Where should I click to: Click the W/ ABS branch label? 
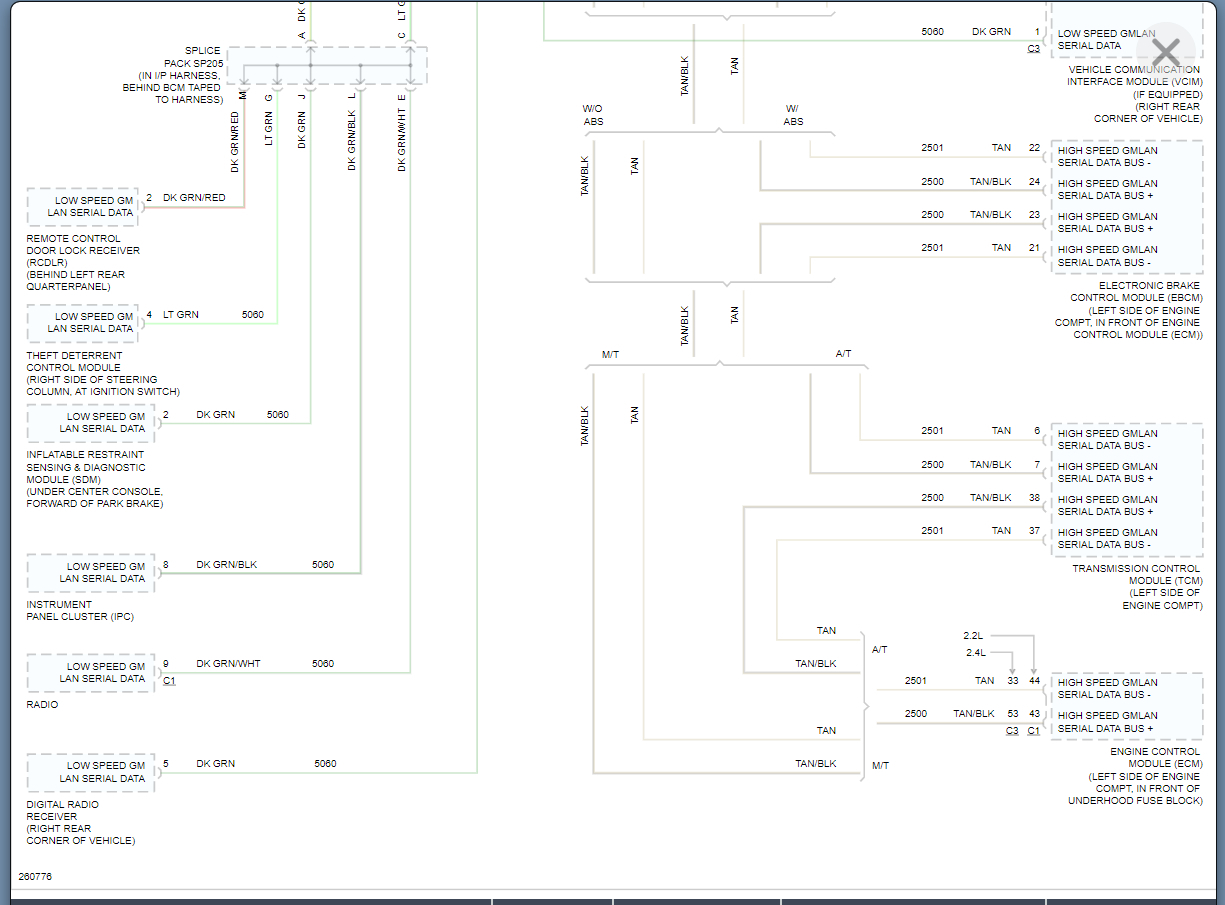tap(792, 115)
